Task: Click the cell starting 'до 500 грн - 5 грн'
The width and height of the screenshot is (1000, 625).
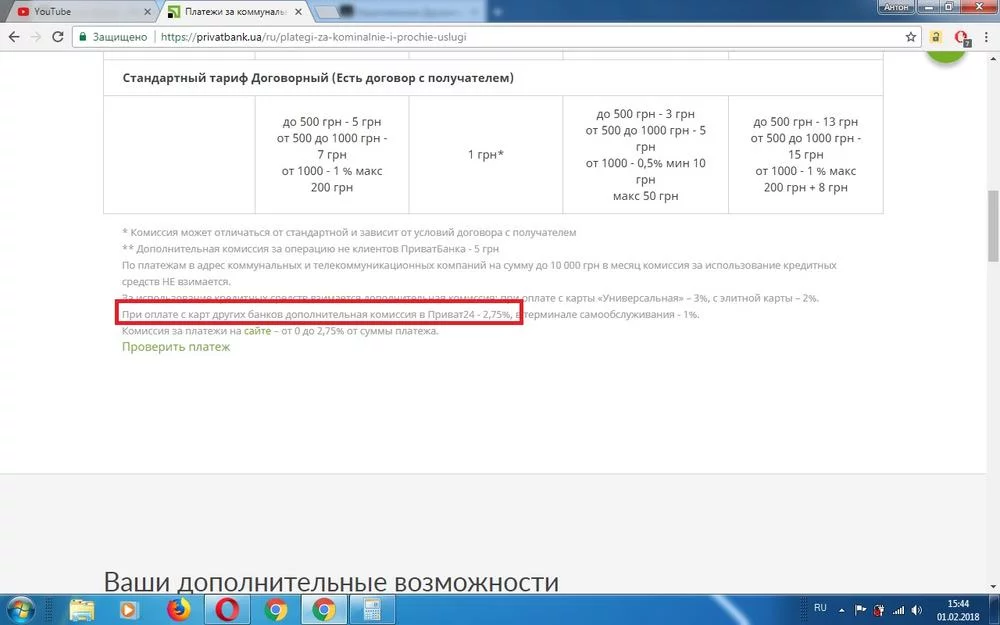Action: pos(332,154)
